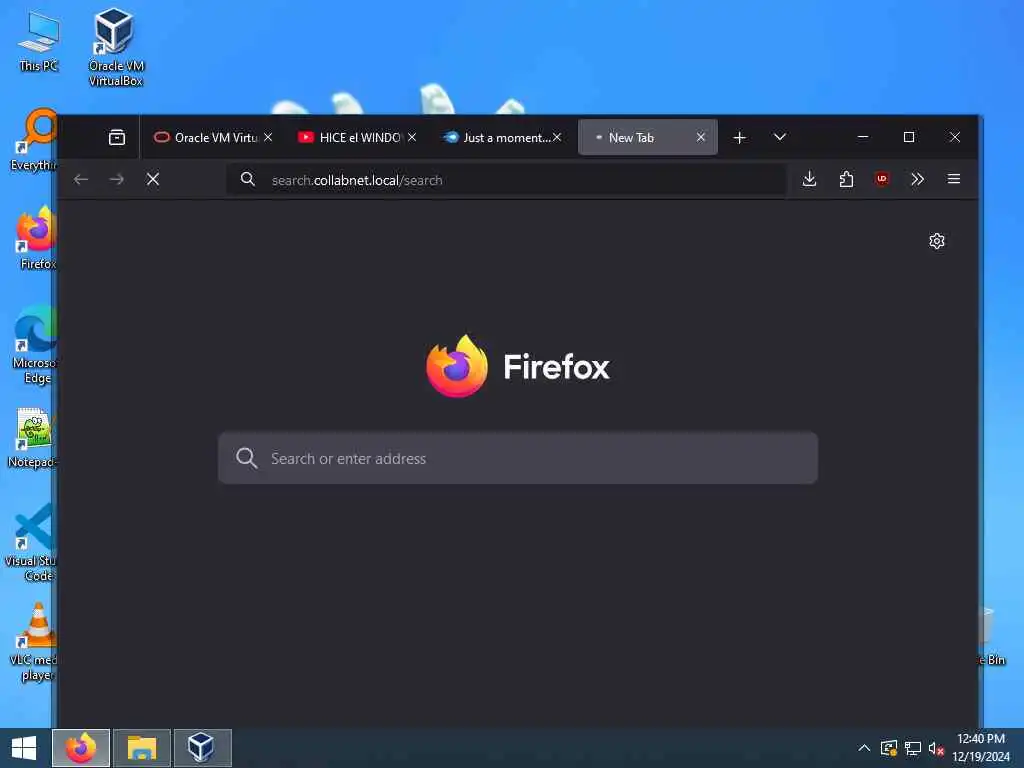Select Visual Studio Code desktop shortcut
This screenshot has height=768, width=1024.
(30, 542)
